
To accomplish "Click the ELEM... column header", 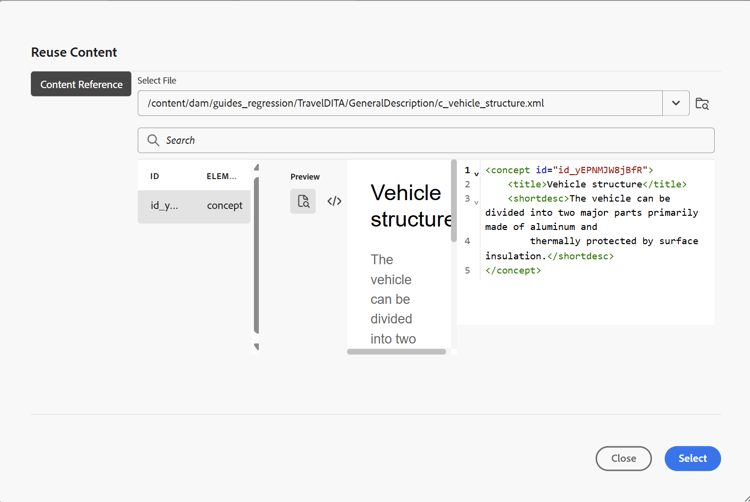I will click(221, 176).
